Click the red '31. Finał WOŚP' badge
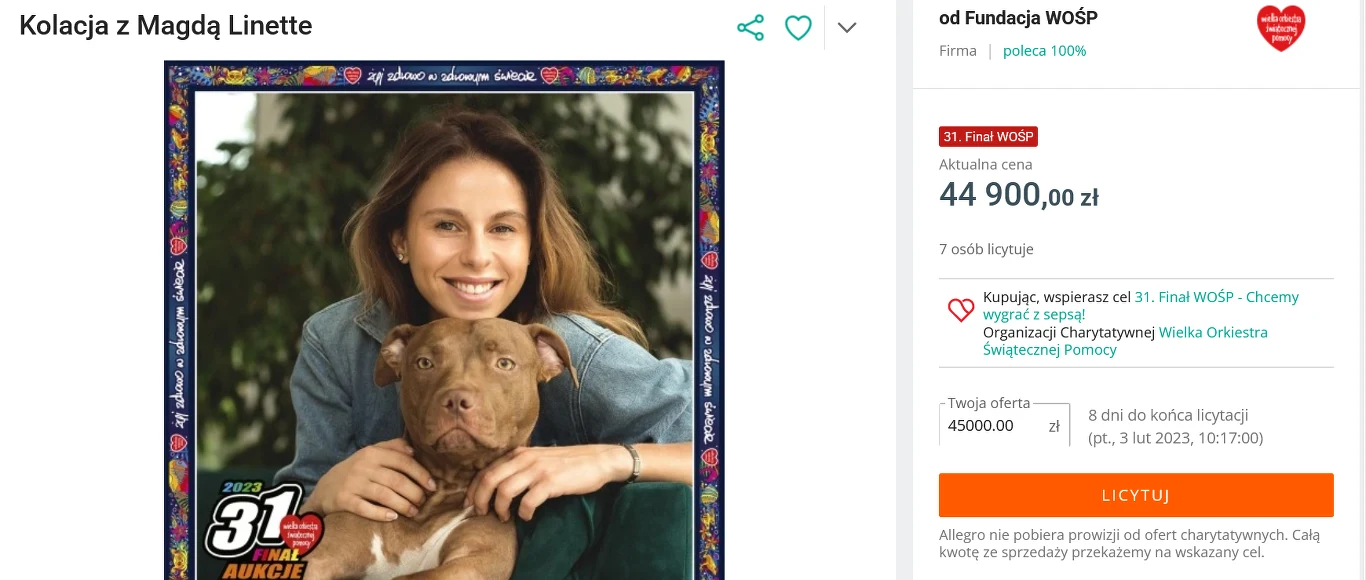The image size is (1366, 580). point(988,137)
